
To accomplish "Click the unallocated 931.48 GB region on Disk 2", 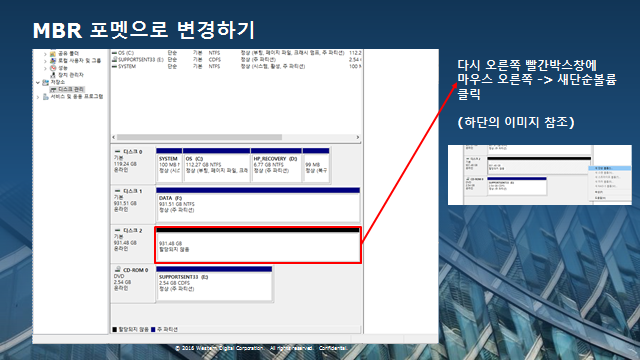I will [x=258, y=245].
